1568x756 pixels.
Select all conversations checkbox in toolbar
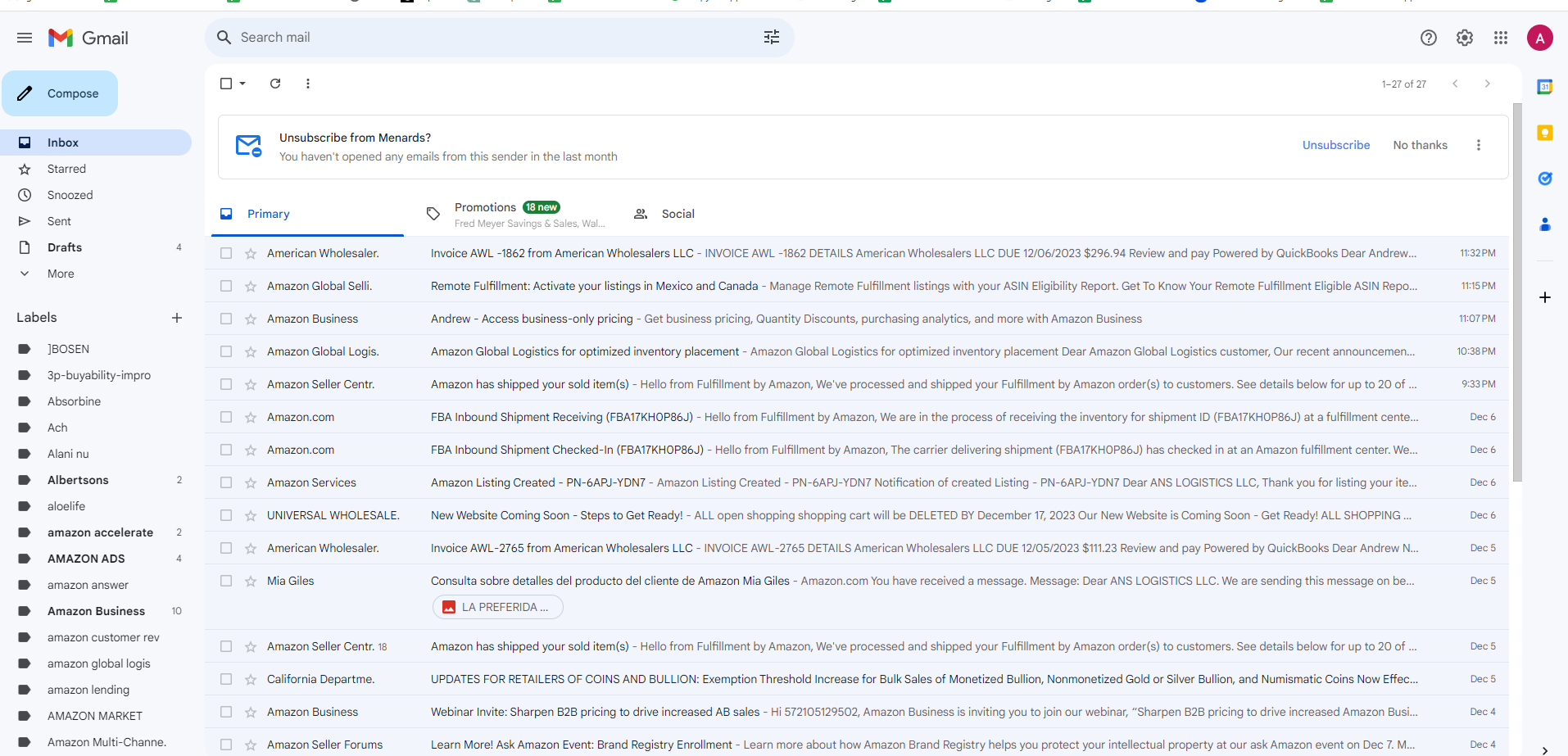[x=226, y=84]
